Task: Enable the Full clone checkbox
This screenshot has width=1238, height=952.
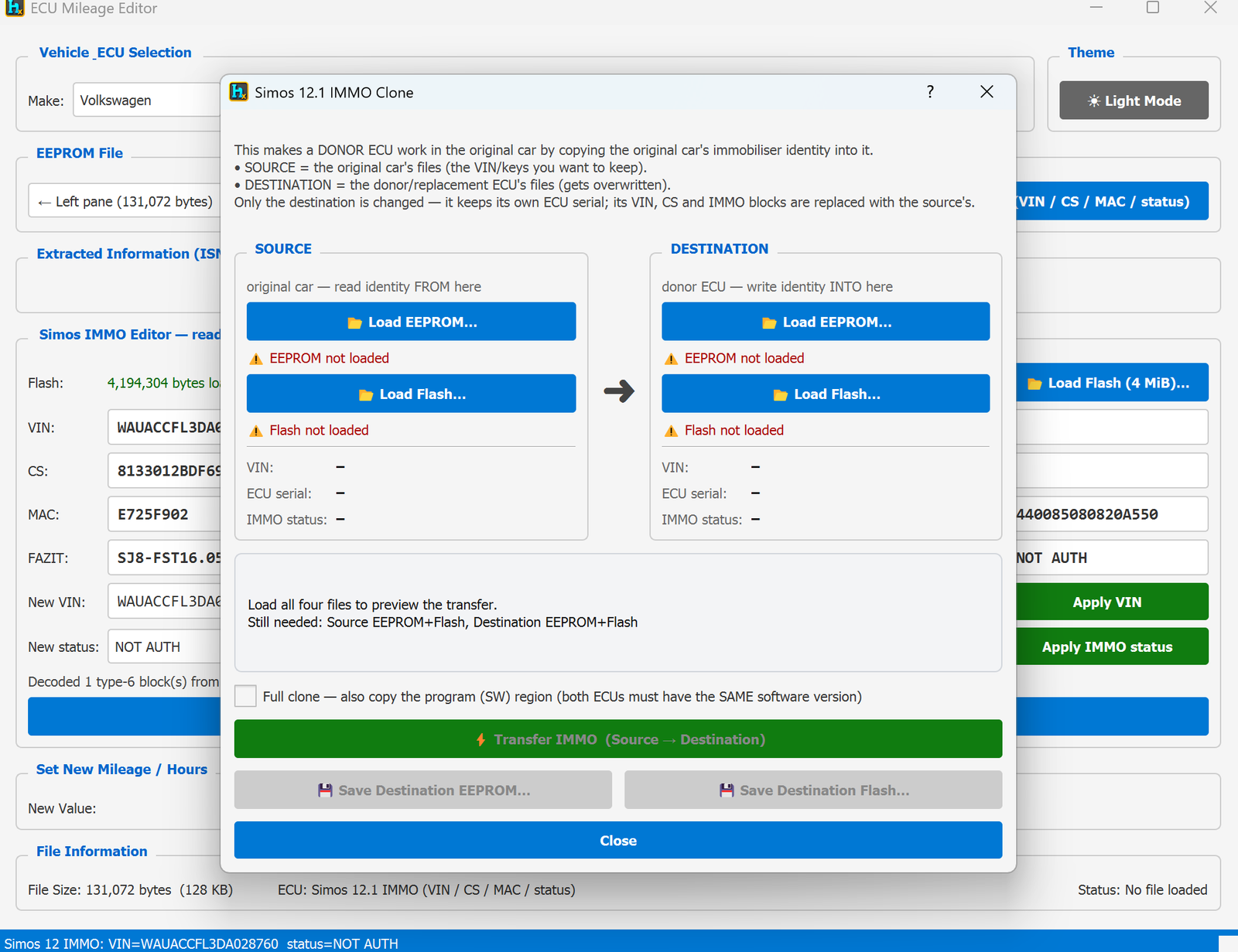Action: pyautogui.click(x=245, y=696)
